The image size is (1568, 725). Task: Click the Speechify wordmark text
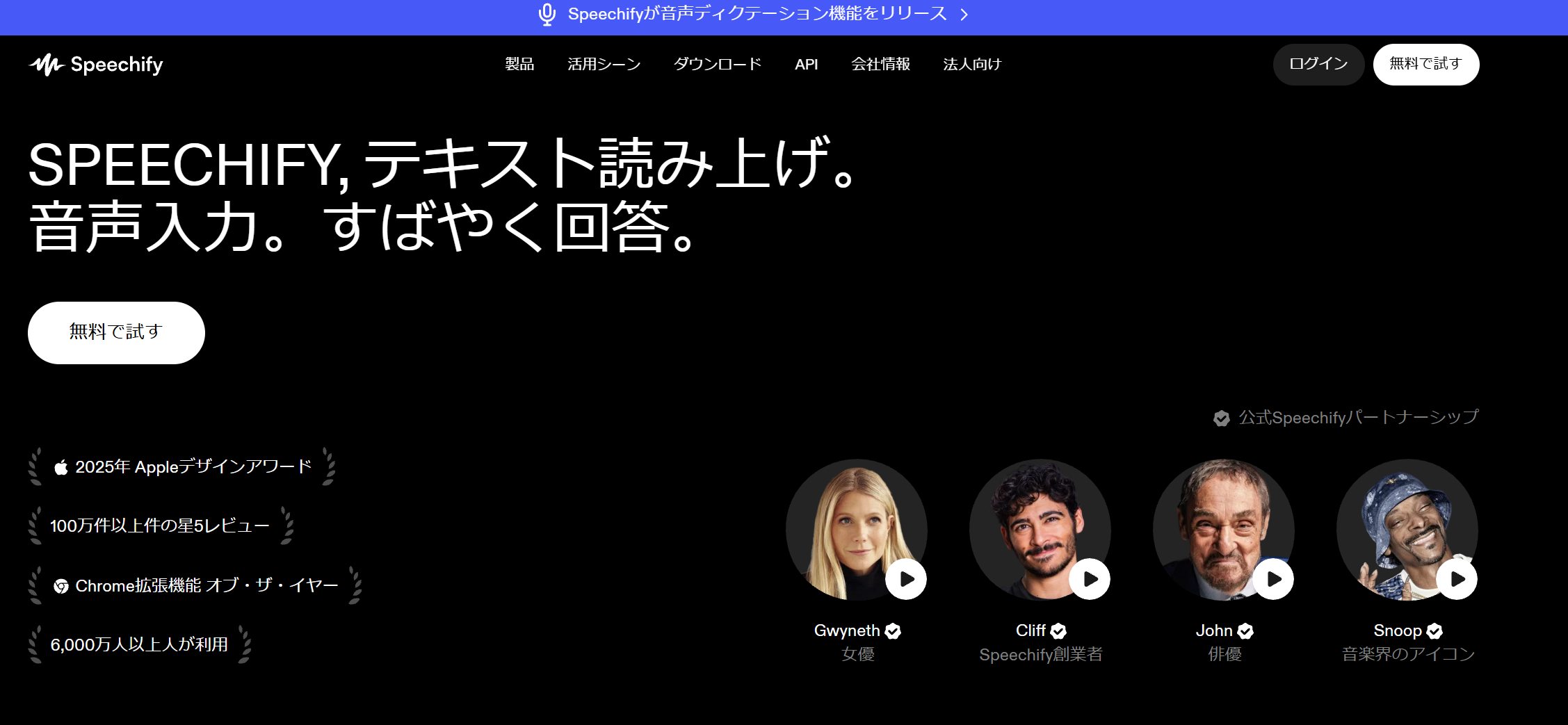click(117, 65)
